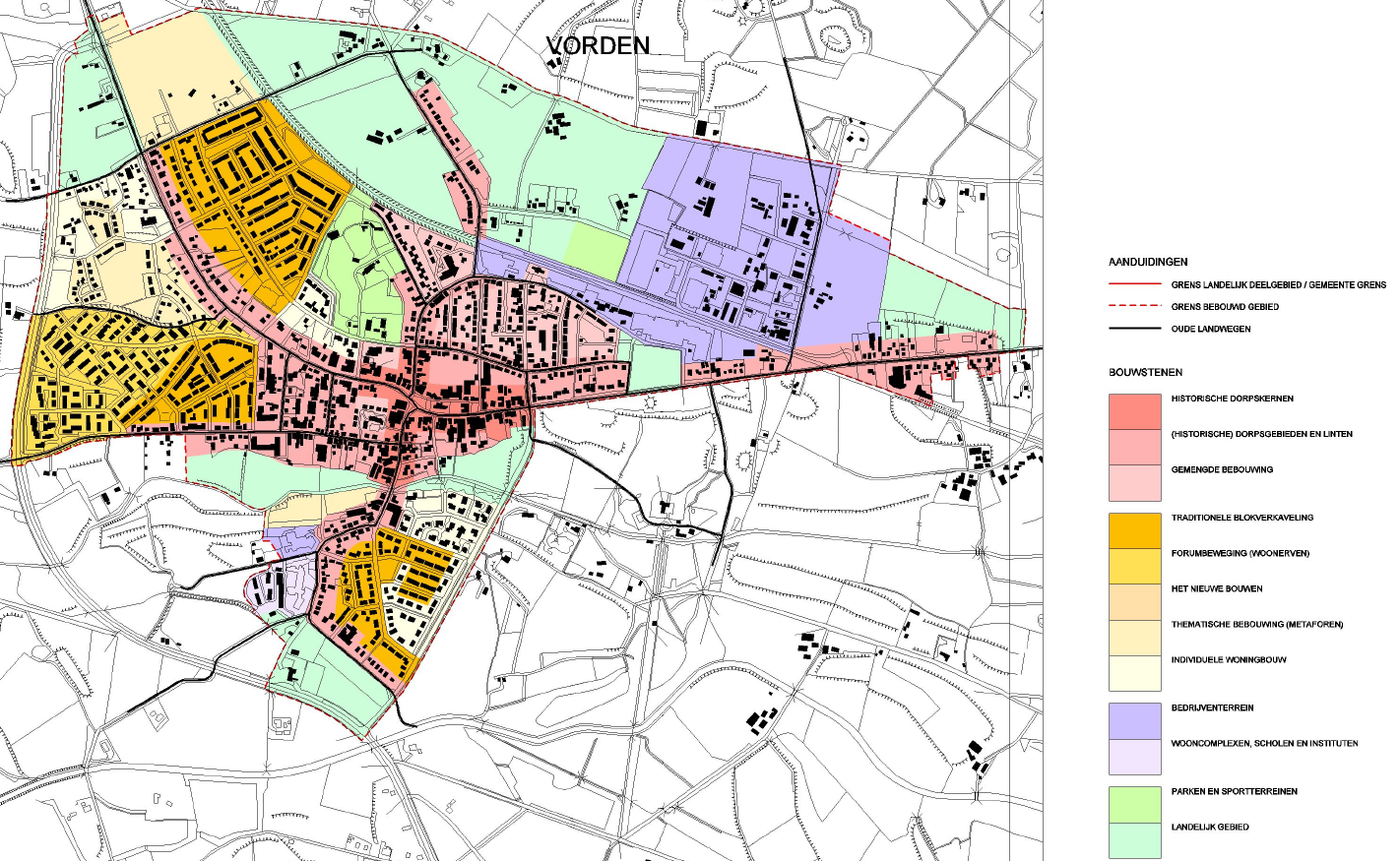Pick the light pink Gemengde Bebouwing swatch
1400x861 pixels.
(1135, 483)
